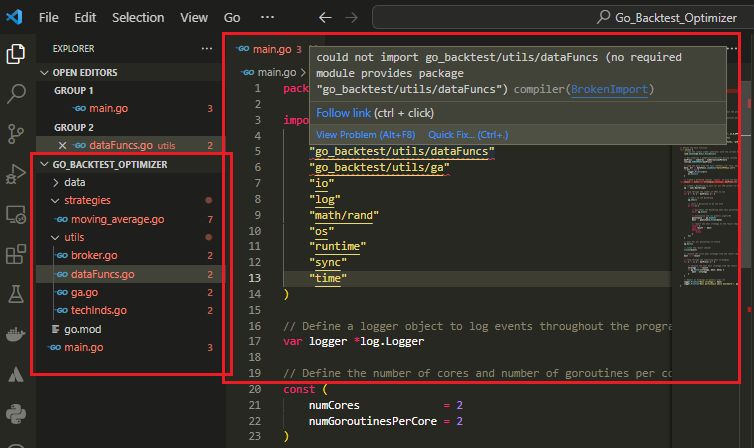This screenshot has height=448, width=754.
Task: Click the "go_backtest/utils/dataFuncs" import string
Action: (402, 151)
